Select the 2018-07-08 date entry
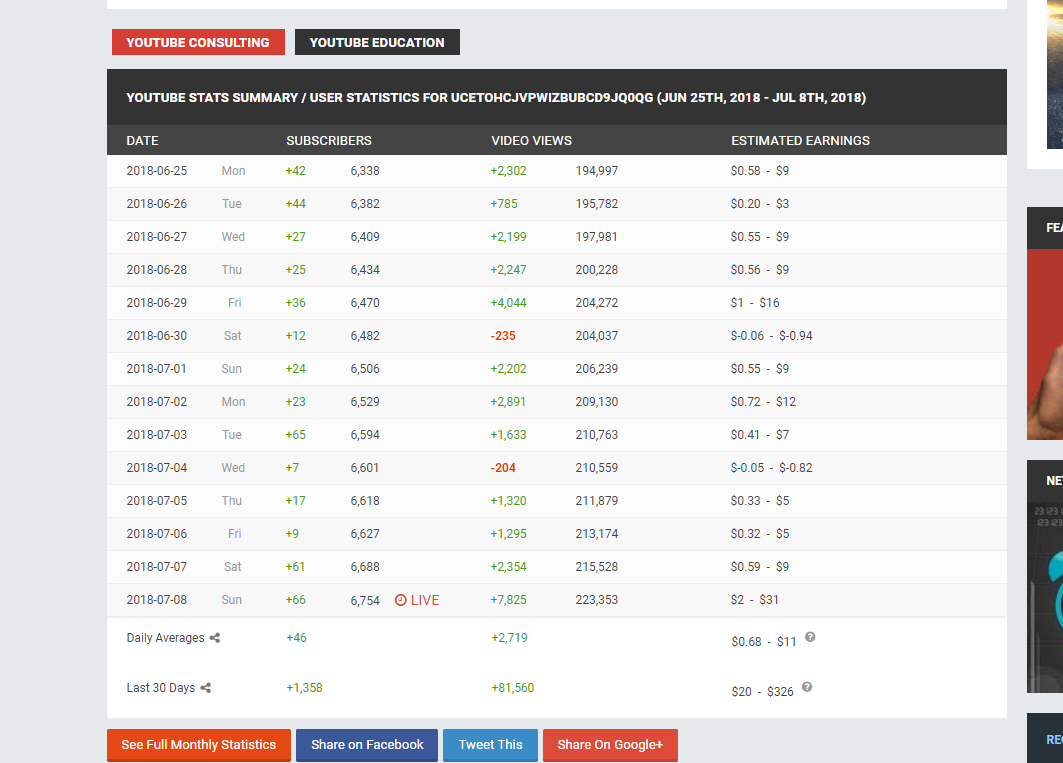 point(157,600)
